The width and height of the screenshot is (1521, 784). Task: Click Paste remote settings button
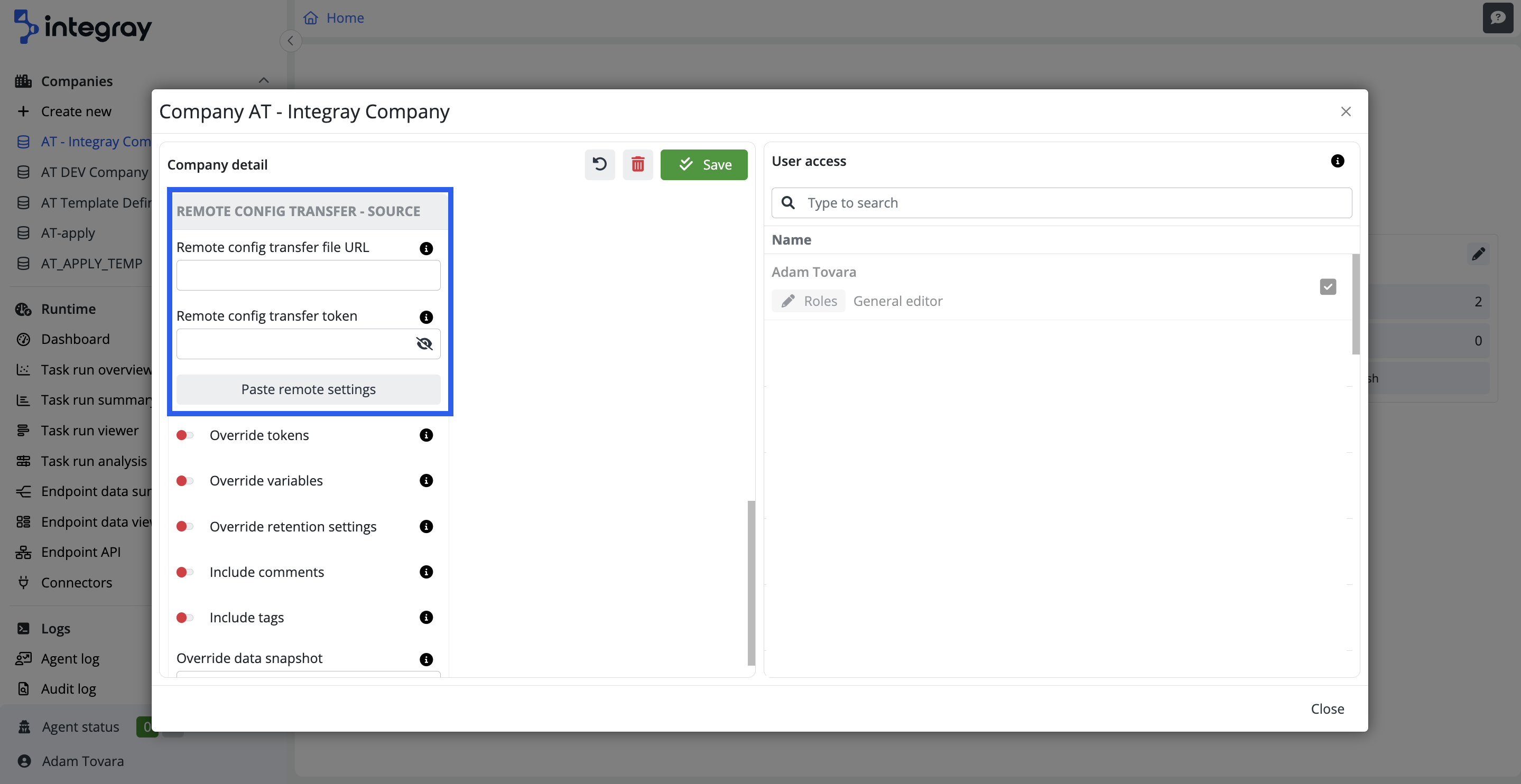[308, 389]
